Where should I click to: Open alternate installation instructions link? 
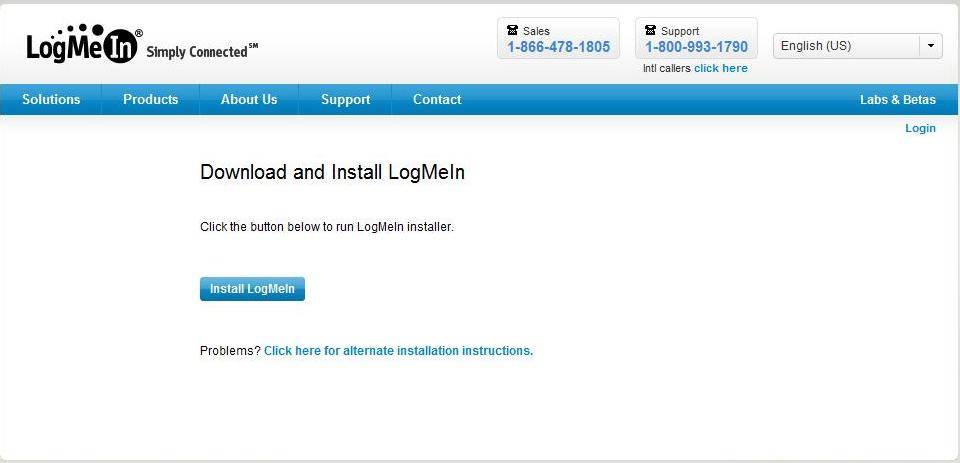point(399,351)
